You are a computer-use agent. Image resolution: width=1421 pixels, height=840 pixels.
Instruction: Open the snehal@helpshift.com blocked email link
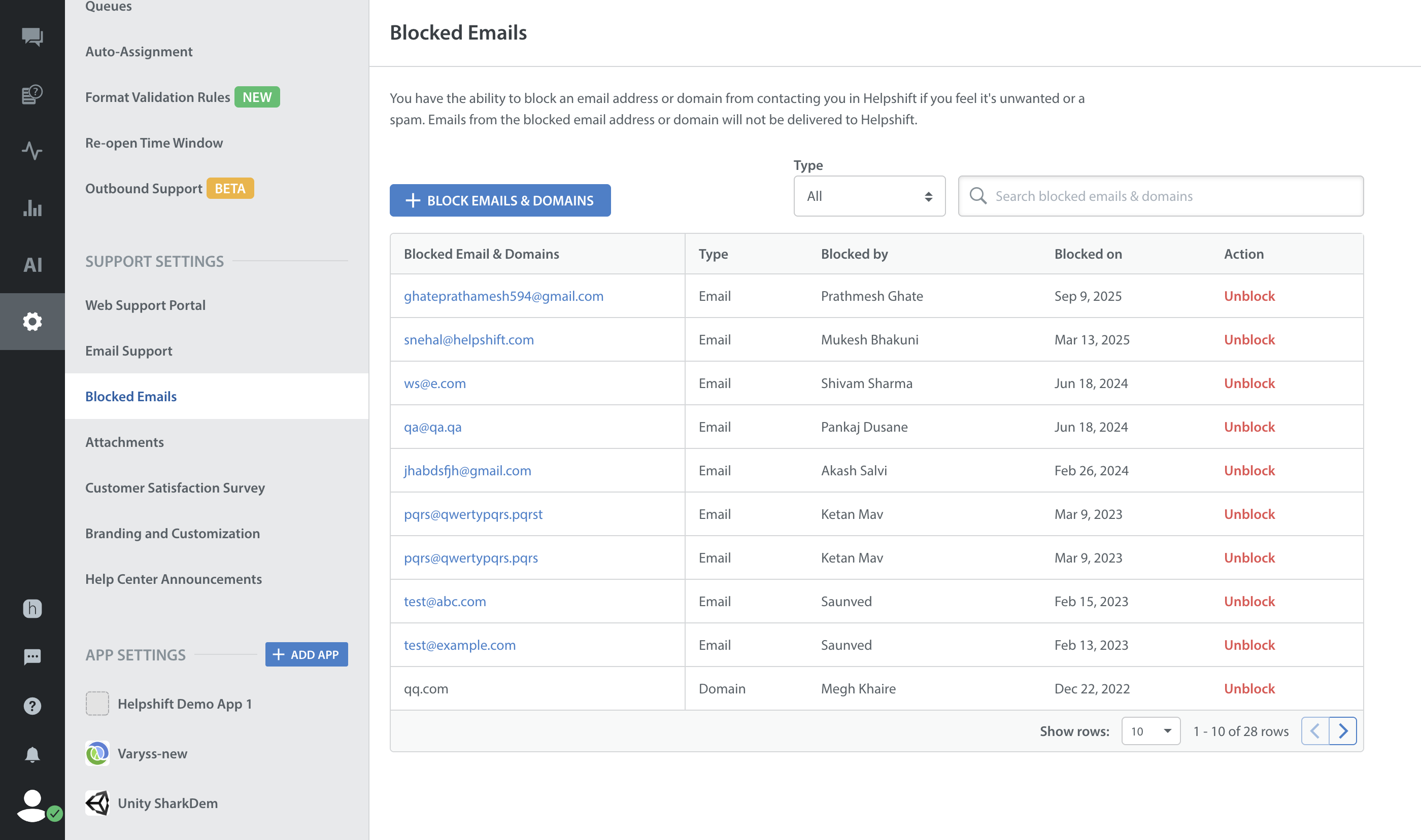(469, 340)
